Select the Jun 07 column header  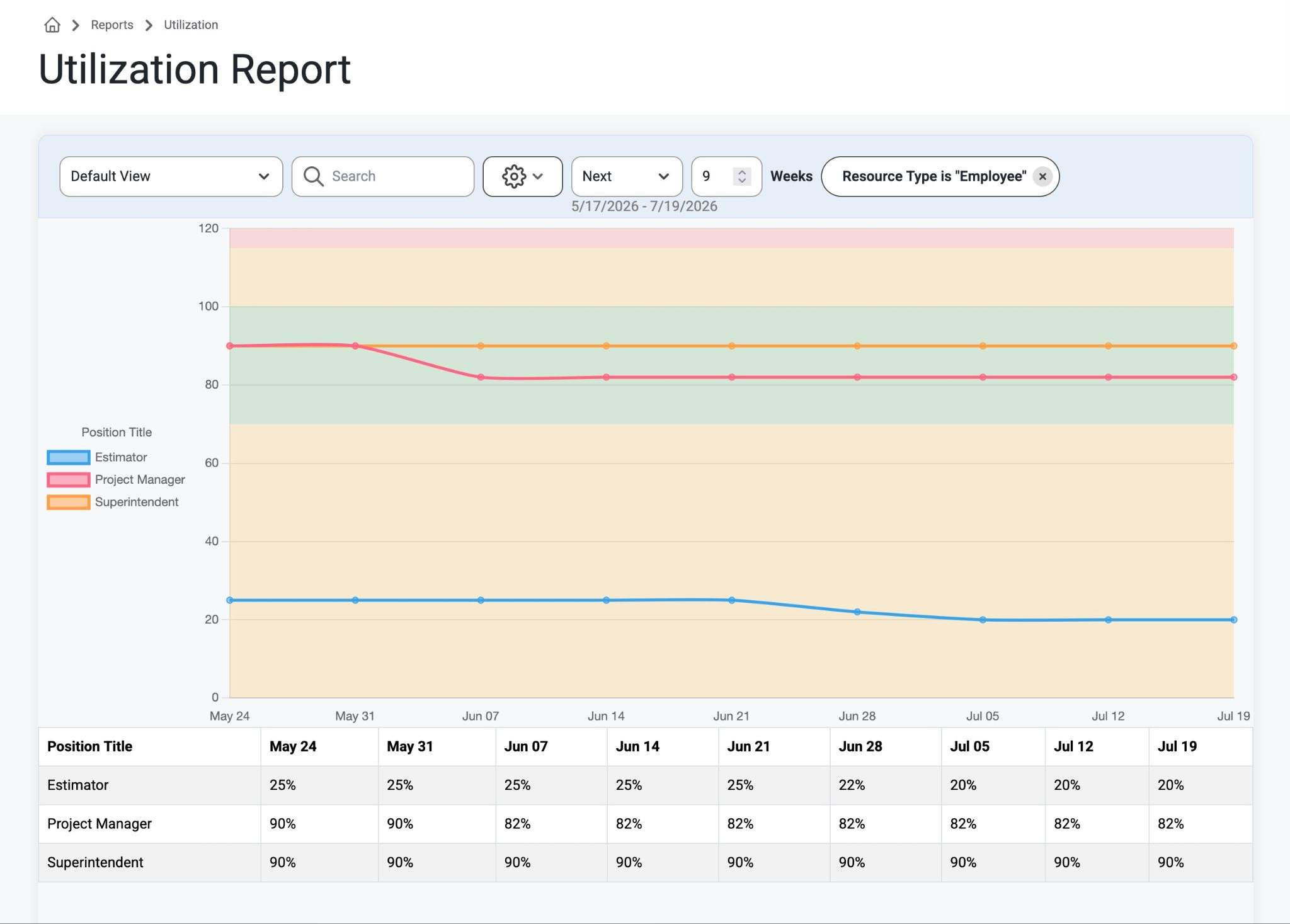(x=526, y=746)
